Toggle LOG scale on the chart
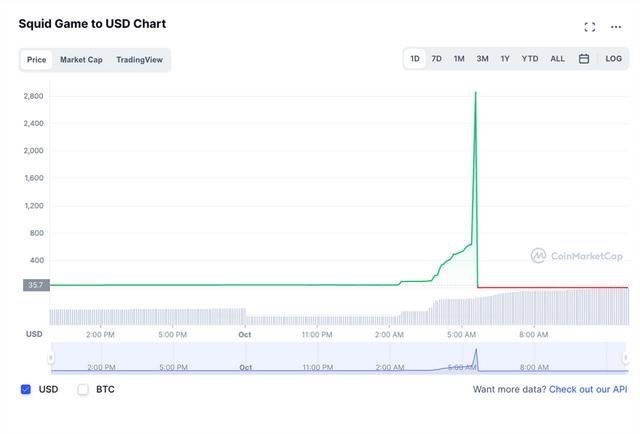The height and width of the screenshot is (434, 640). click(613, 59)
